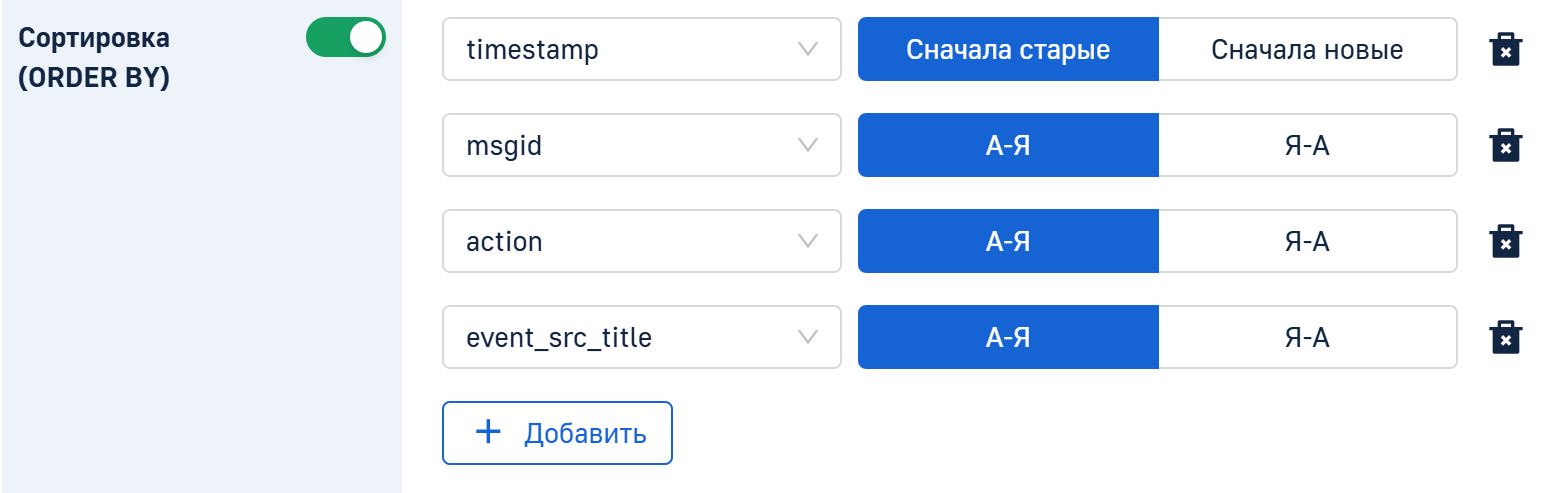Remove the msgid sort row
The width and height of the screenshot is (1555, 493).
pyautogui.click(x=1505, y=145)
